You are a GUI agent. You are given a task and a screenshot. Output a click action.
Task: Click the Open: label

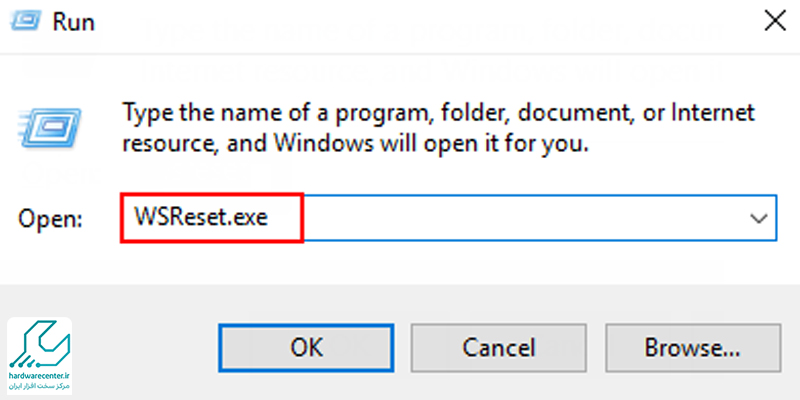pyautogui.click(x=49, y=218)
